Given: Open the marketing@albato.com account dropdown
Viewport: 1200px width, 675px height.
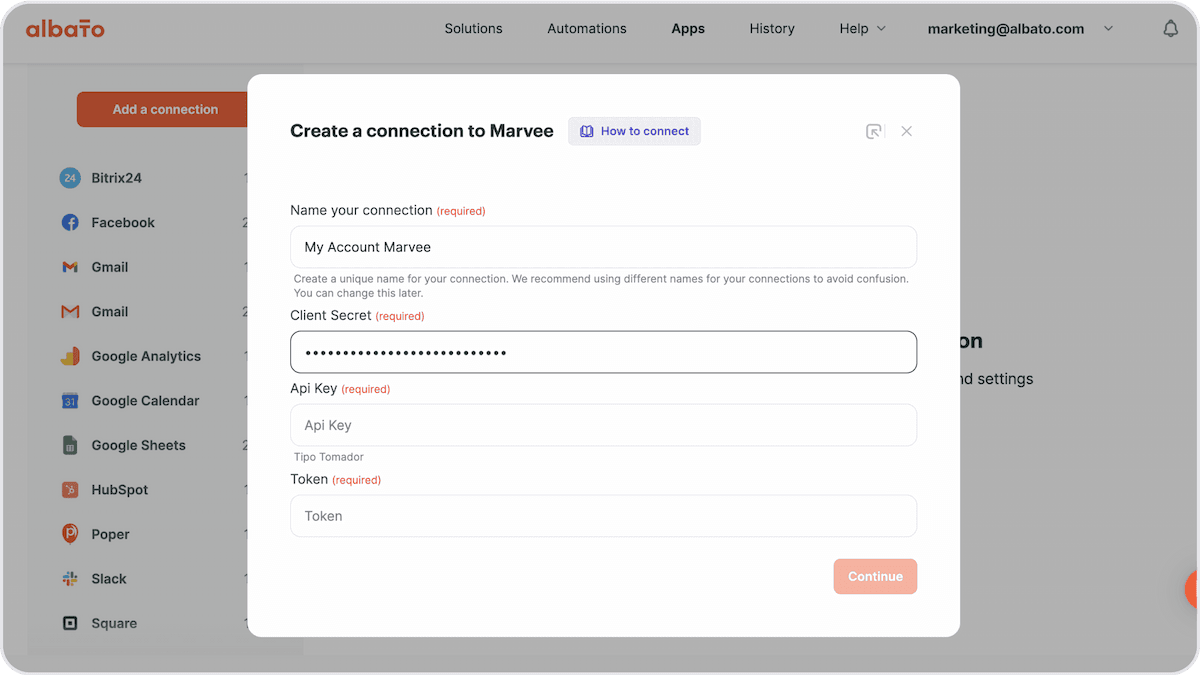Looking at the screenshot, I should pyautogui.click(x=1020, y=29).
